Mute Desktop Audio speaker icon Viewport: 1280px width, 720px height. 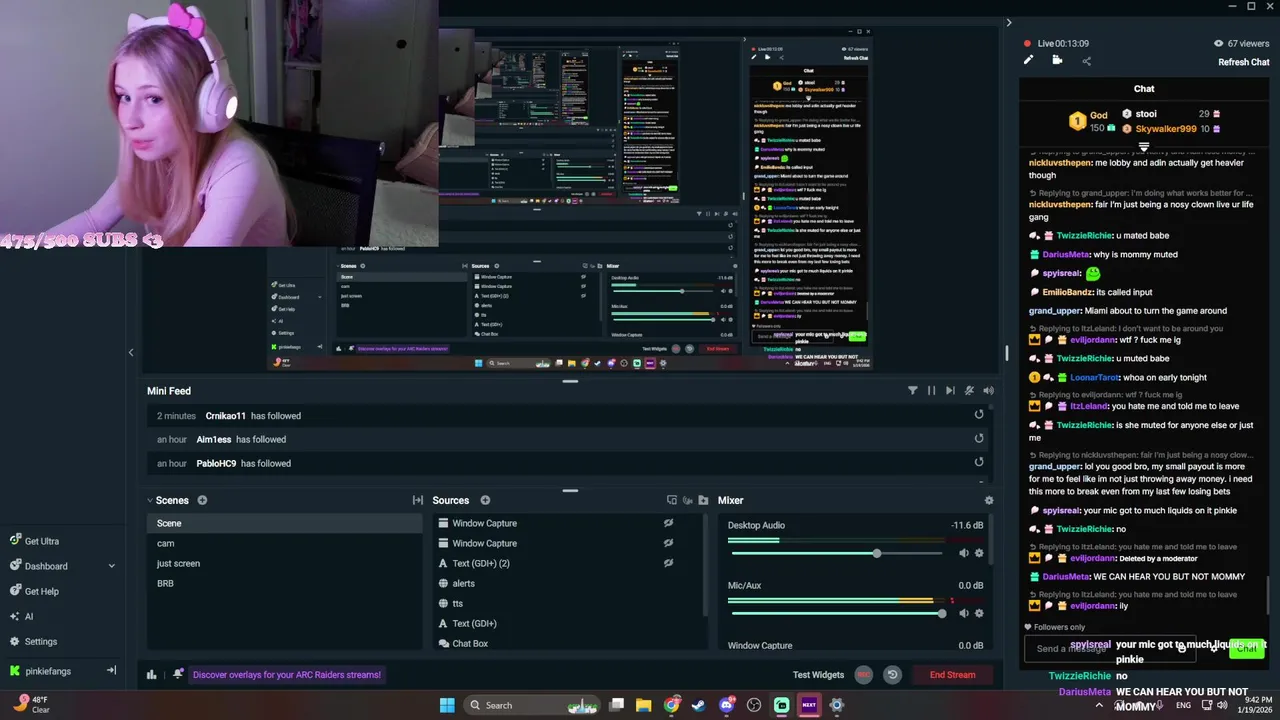[x=964, y=553]
